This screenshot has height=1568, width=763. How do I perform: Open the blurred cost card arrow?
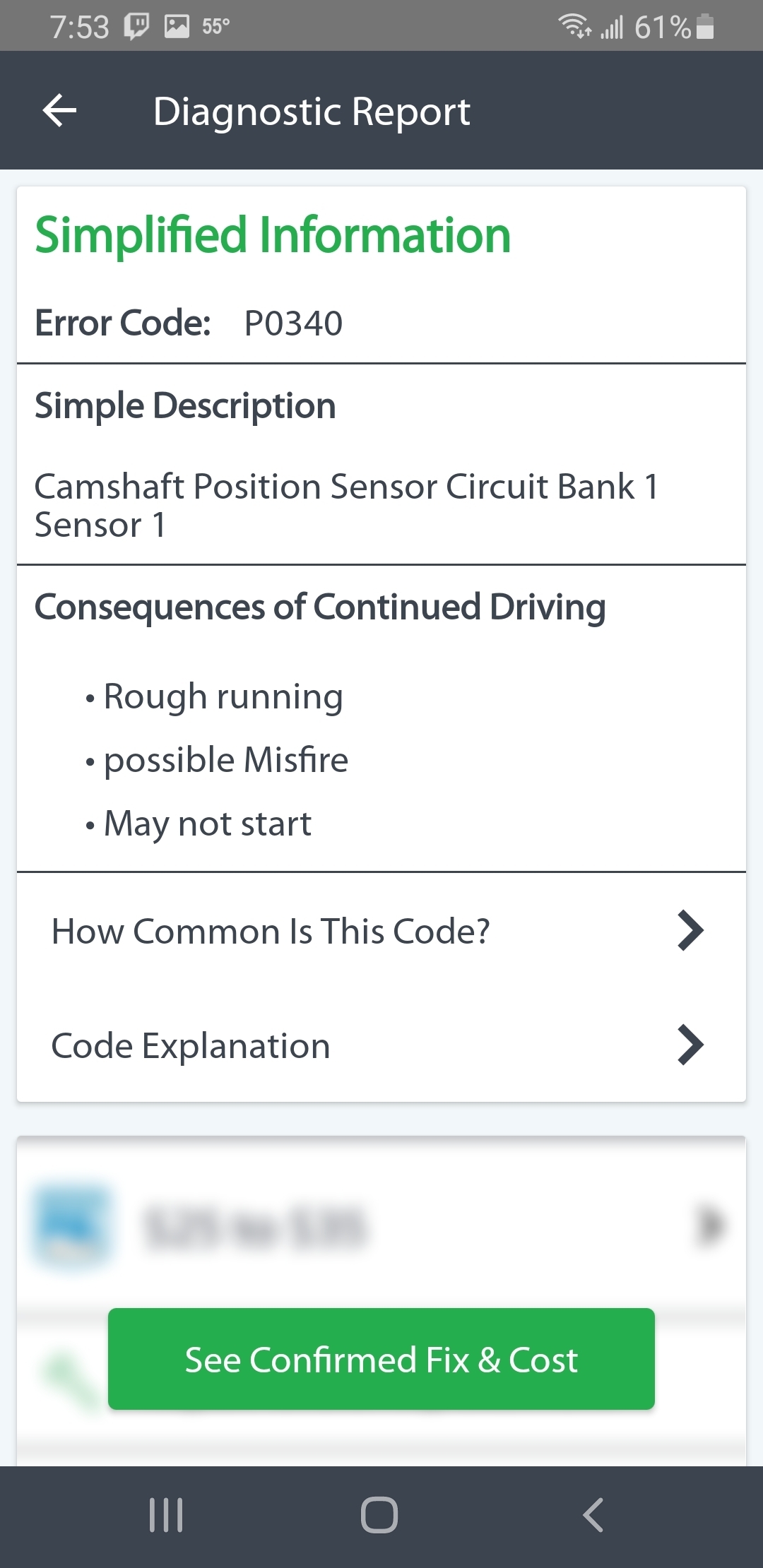point(711,1225)
